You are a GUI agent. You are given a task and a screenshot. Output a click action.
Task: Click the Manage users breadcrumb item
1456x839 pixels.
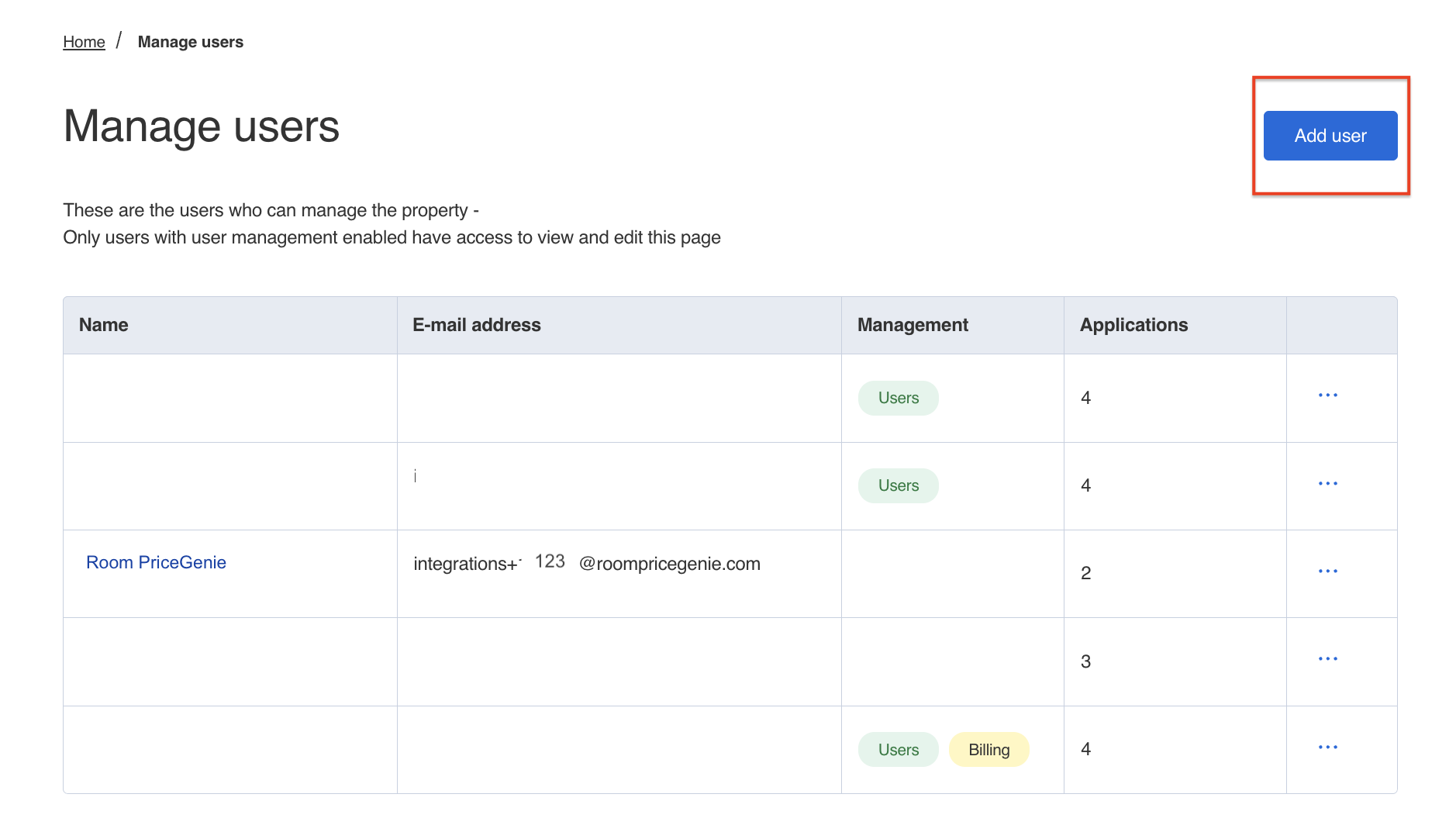pos(190,42)
